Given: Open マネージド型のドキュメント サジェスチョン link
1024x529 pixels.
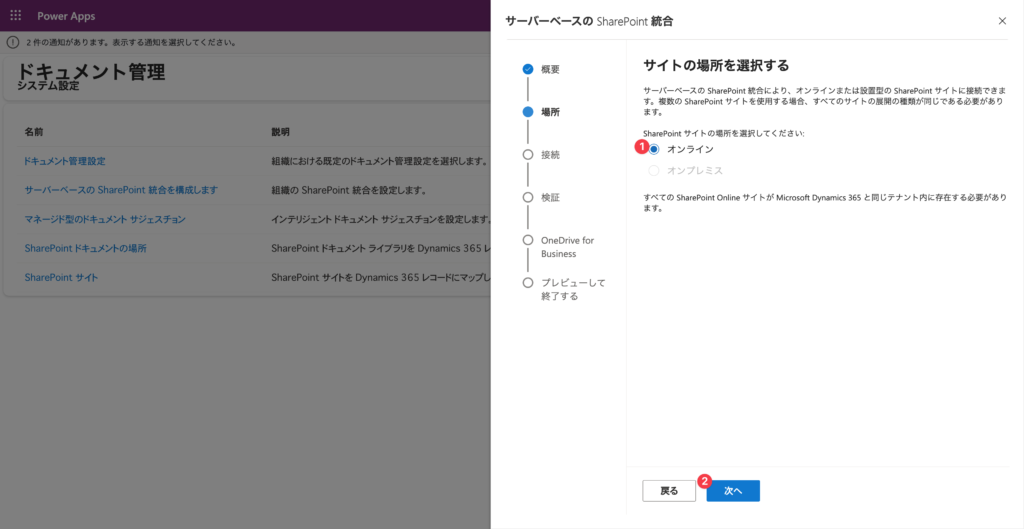Looking at the screenshot, I should [105, 219].
